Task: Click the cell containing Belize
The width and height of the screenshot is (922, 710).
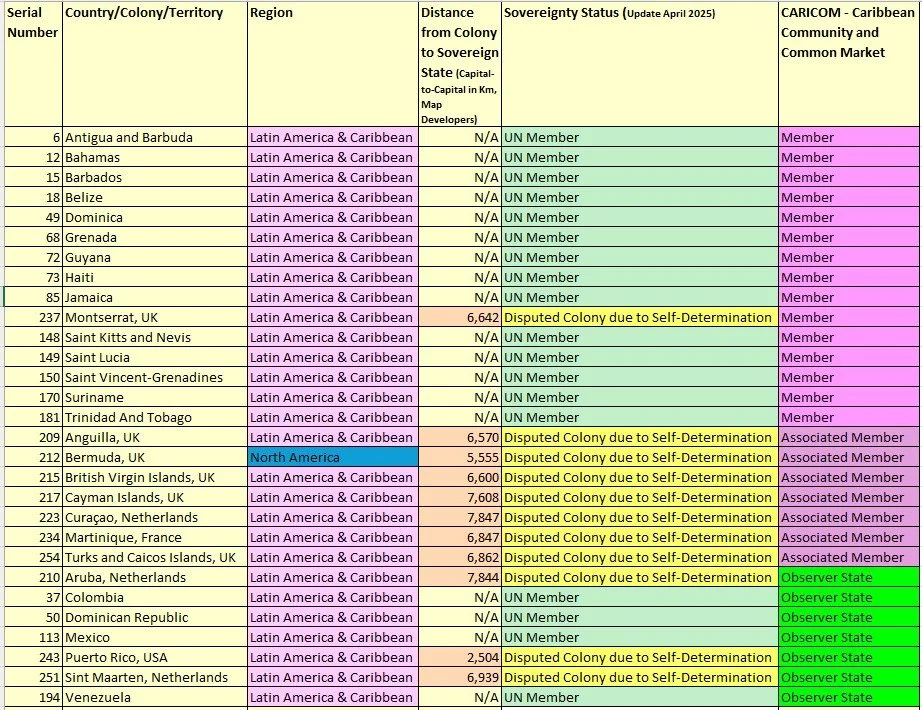Action: click(155, 197)
